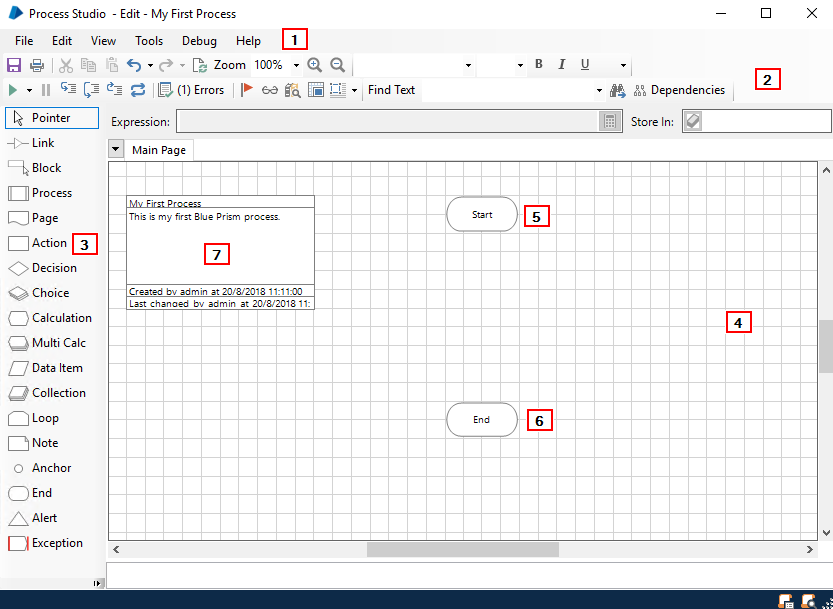This screenshot has height=609, width=833.
Task: Click the (1) Errors button
Action: pos(191,90)
